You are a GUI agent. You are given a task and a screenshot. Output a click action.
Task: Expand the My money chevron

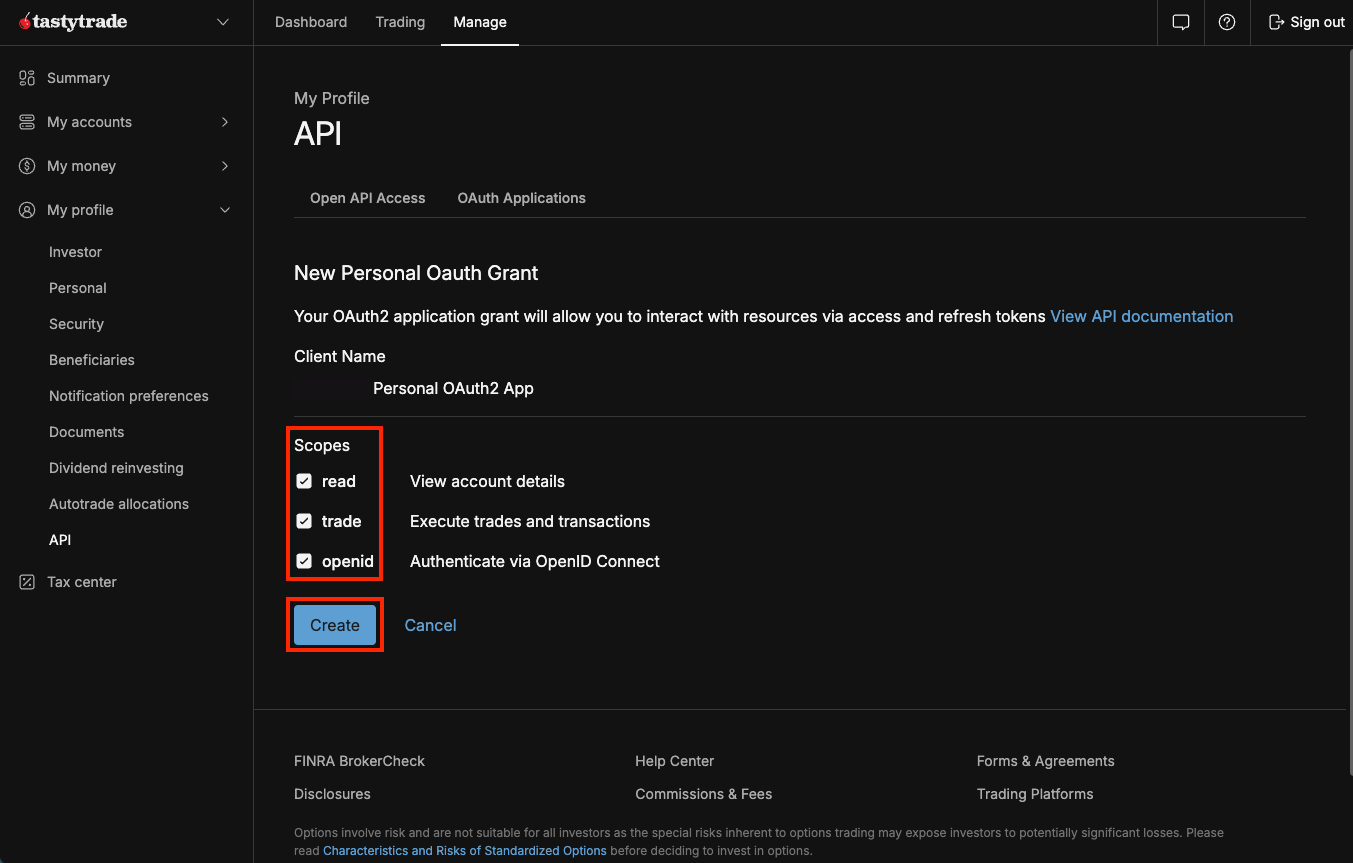pos(225,166)
